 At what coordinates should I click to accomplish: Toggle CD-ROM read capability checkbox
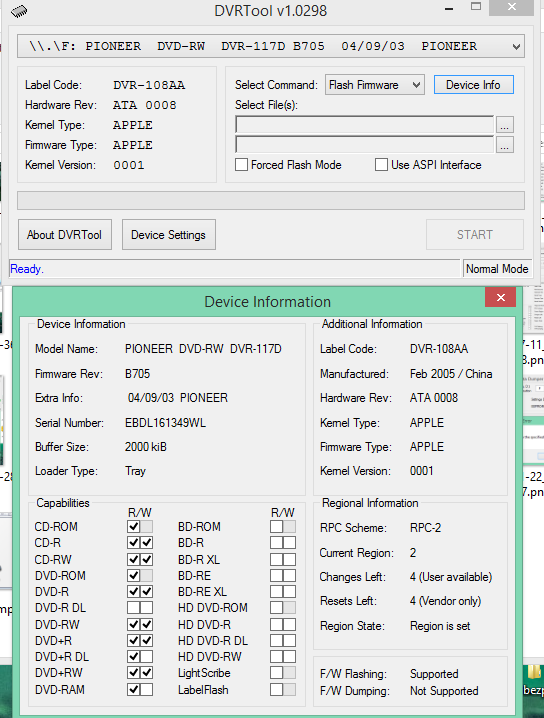pyautogui.click(x=134, y=527)
